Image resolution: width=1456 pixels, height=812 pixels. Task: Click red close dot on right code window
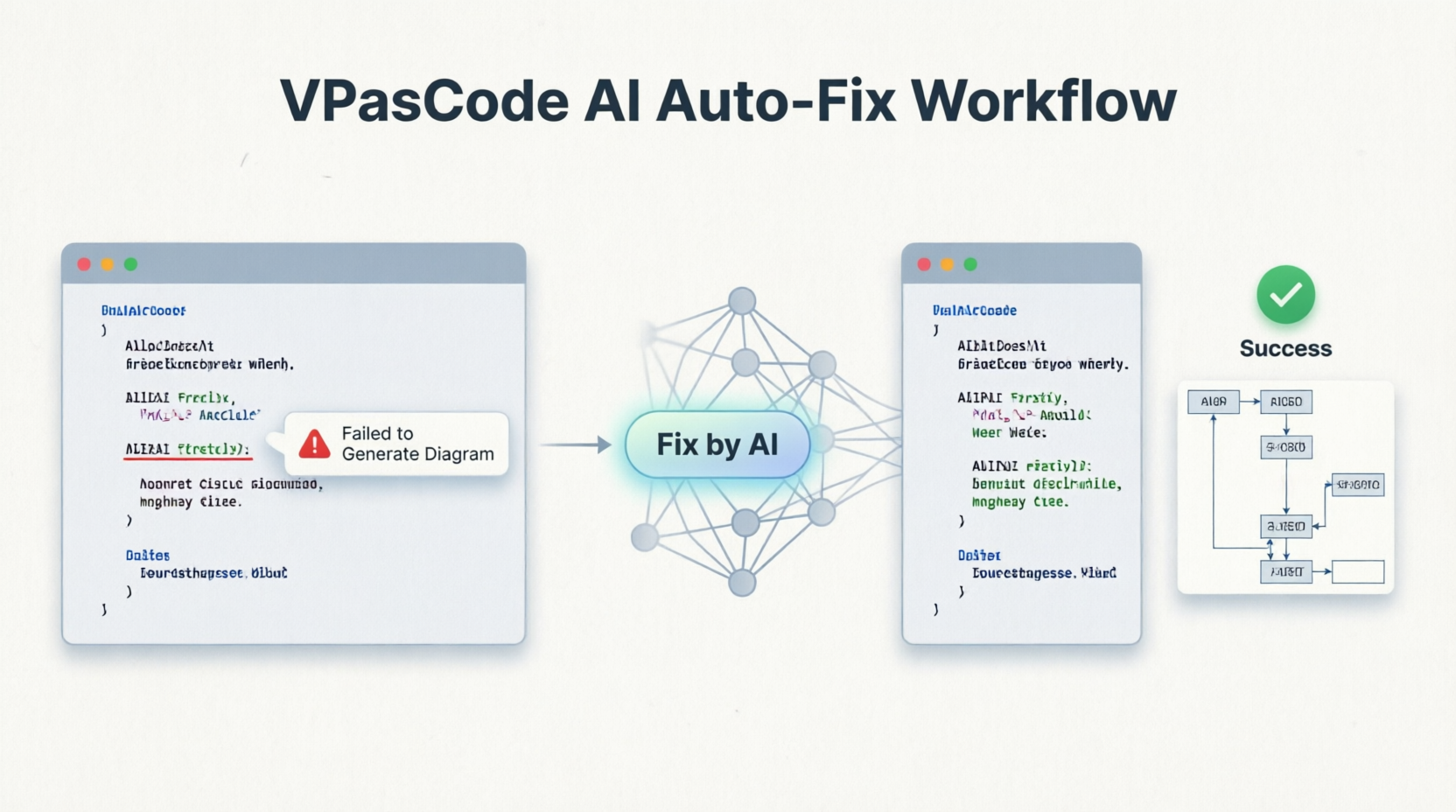click(x=924, y=264)
